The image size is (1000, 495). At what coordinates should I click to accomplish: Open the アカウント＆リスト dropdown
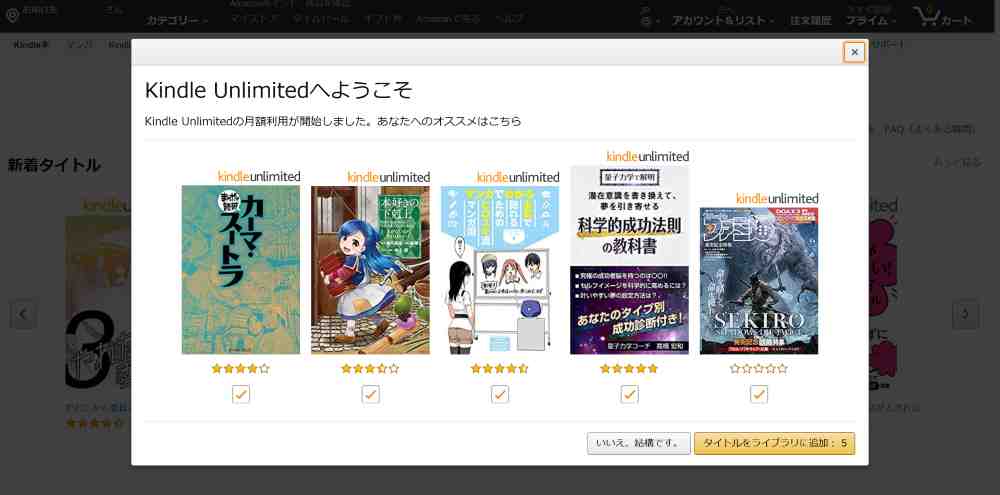point(723,20)
